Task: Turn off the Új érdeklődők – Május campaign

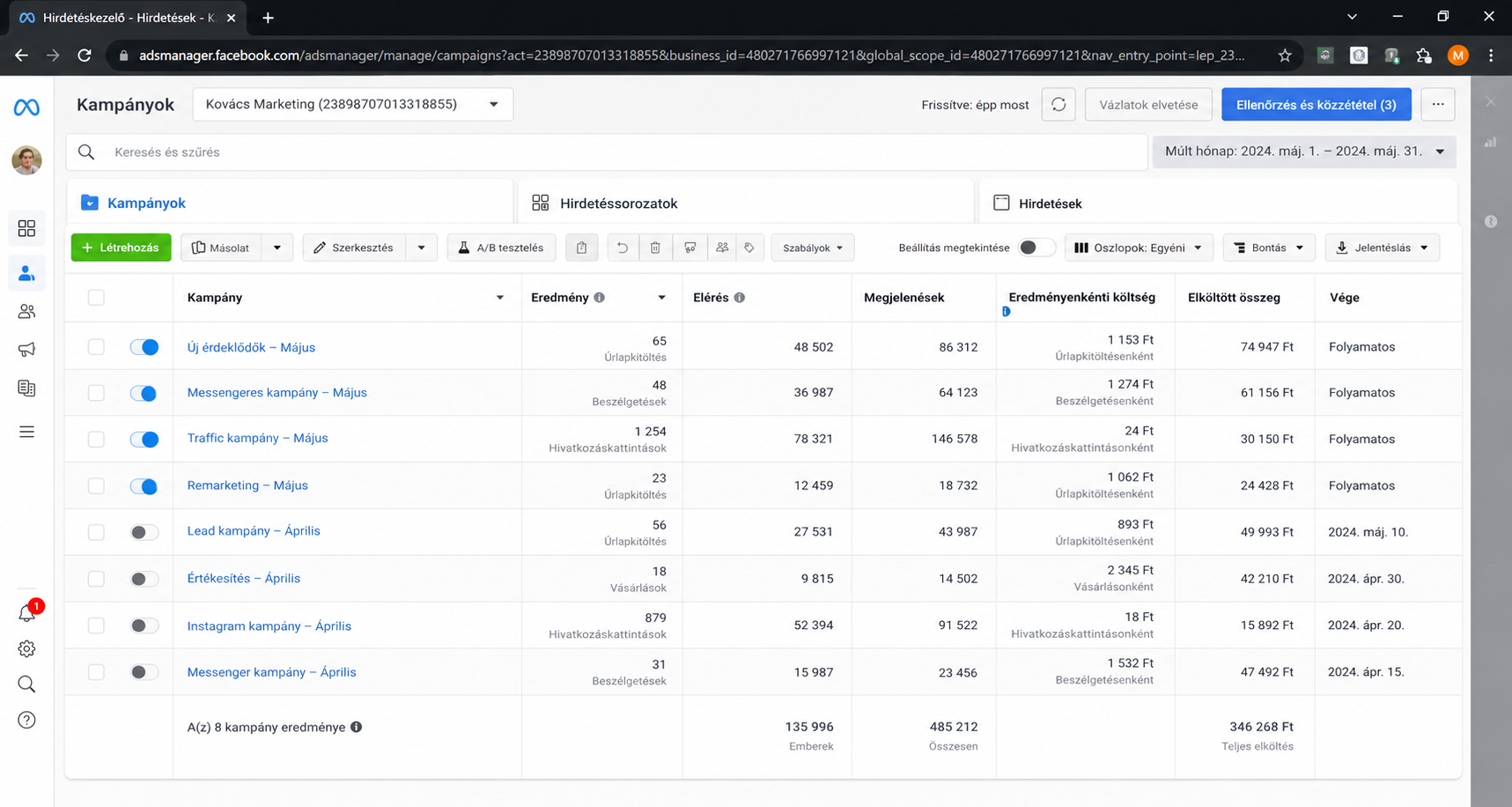Action: pos(144,347)
